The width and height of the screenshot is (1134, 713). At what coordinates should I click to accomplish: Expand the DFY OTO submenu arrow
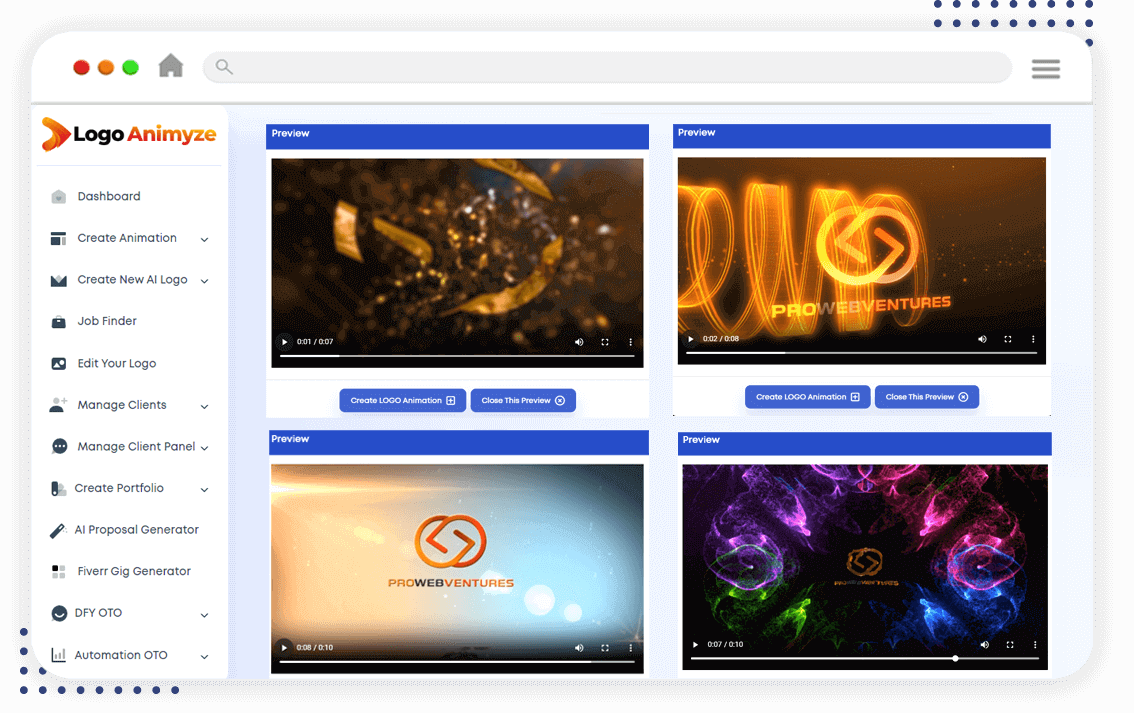coord(204,614)
